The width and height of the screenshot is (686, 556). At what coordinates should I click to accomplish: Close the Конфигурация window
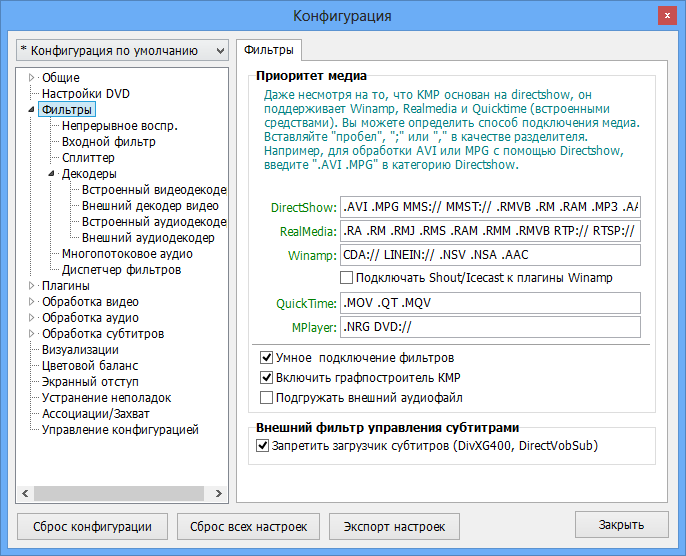667,16
